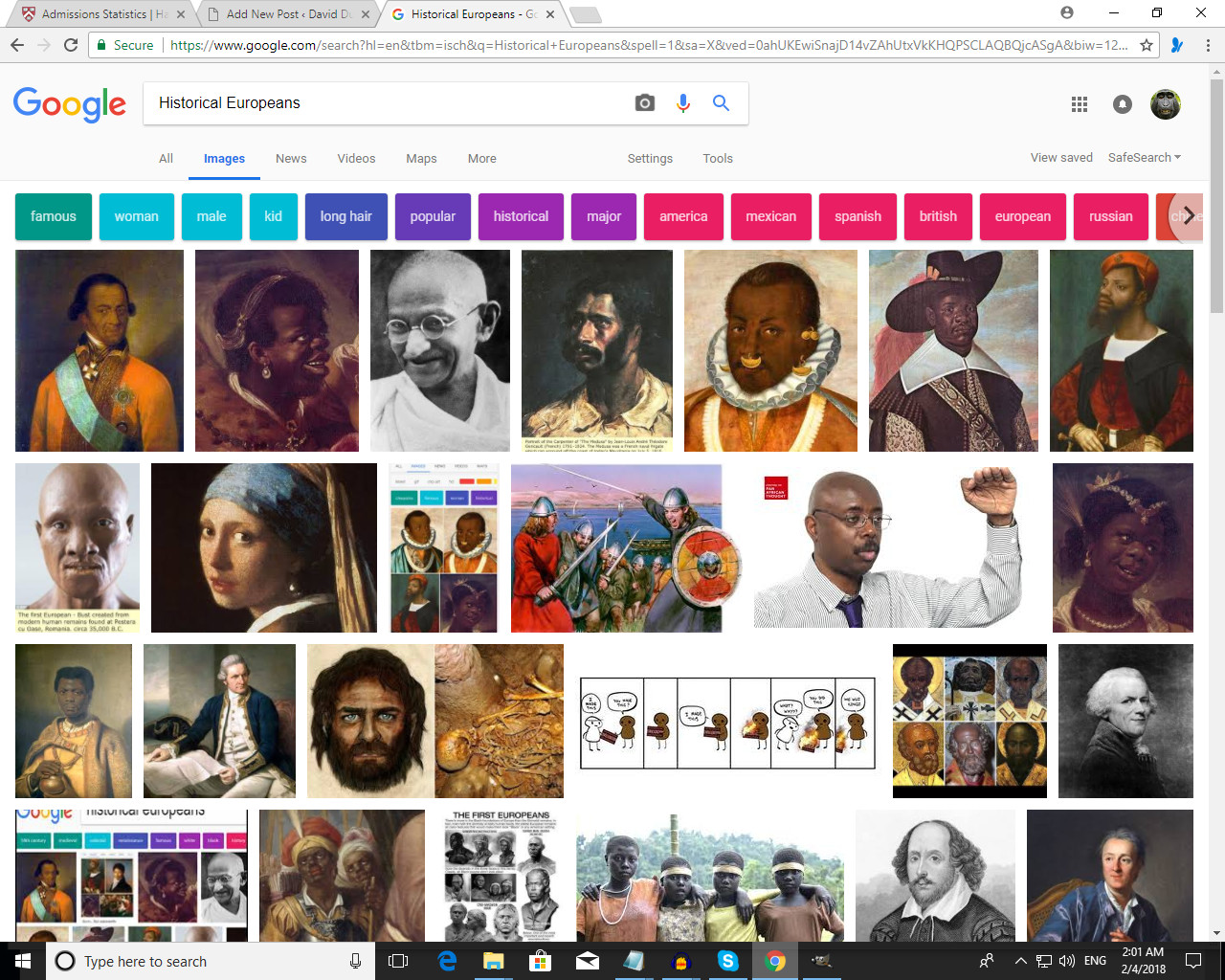
Task: Click Type here to search taskbar box
Action: pos(211,961)
